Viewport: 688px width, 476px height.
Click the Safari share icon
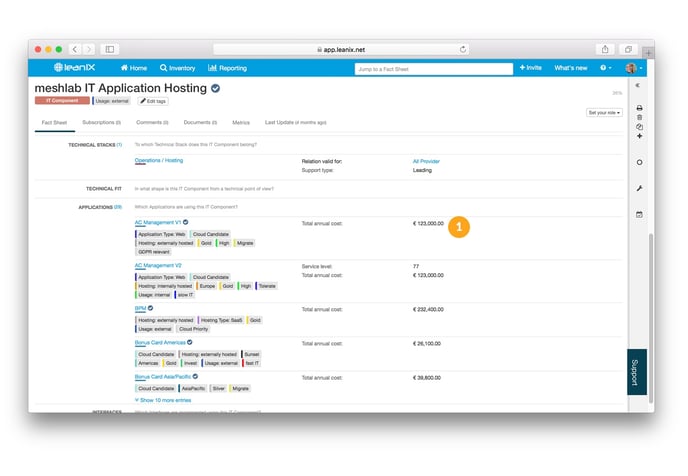click(x=605, y=49)
